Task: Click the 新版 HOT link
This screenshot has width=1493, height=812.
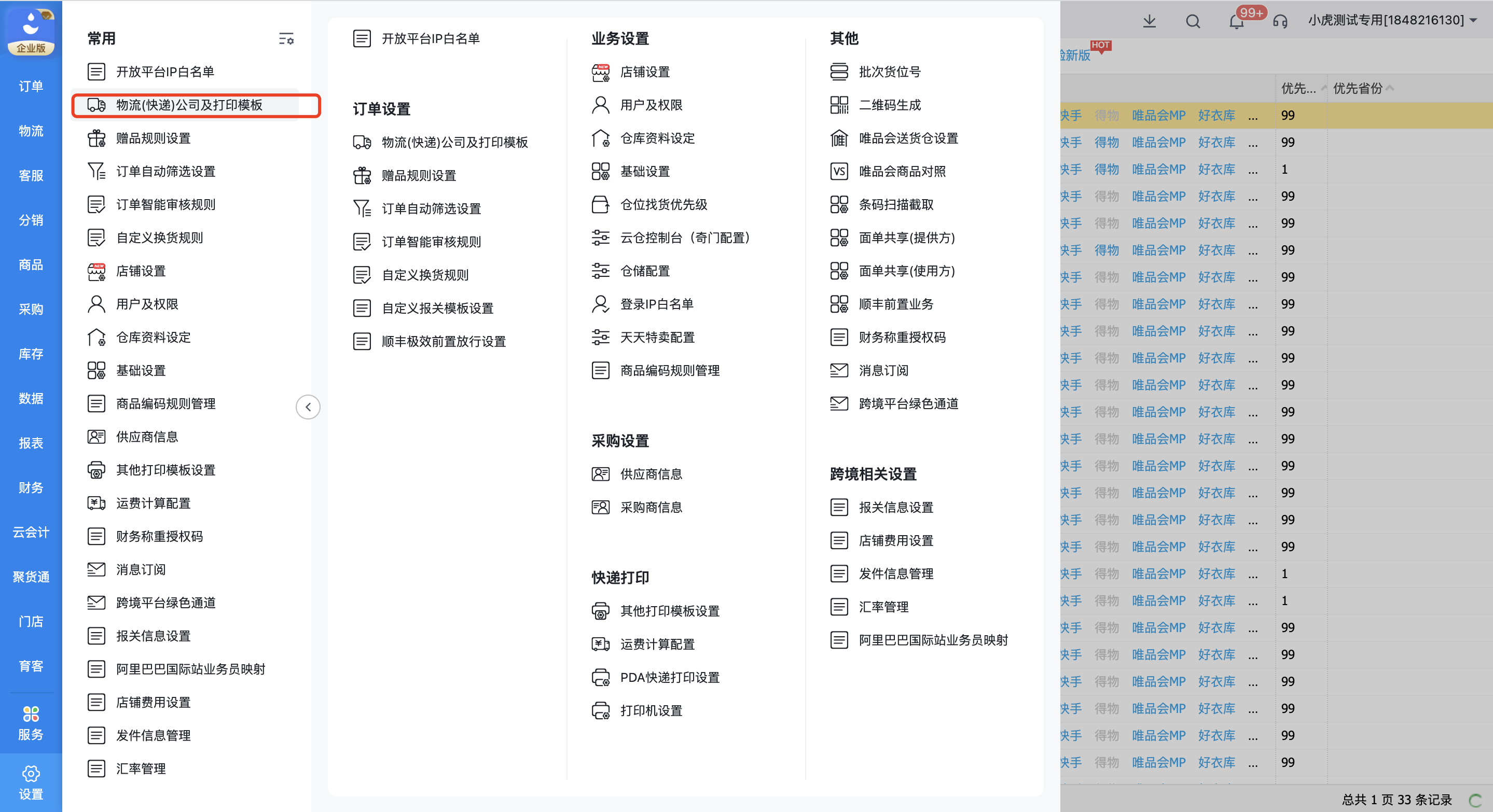Action: pyautogui.click(x=1076, y=55)
